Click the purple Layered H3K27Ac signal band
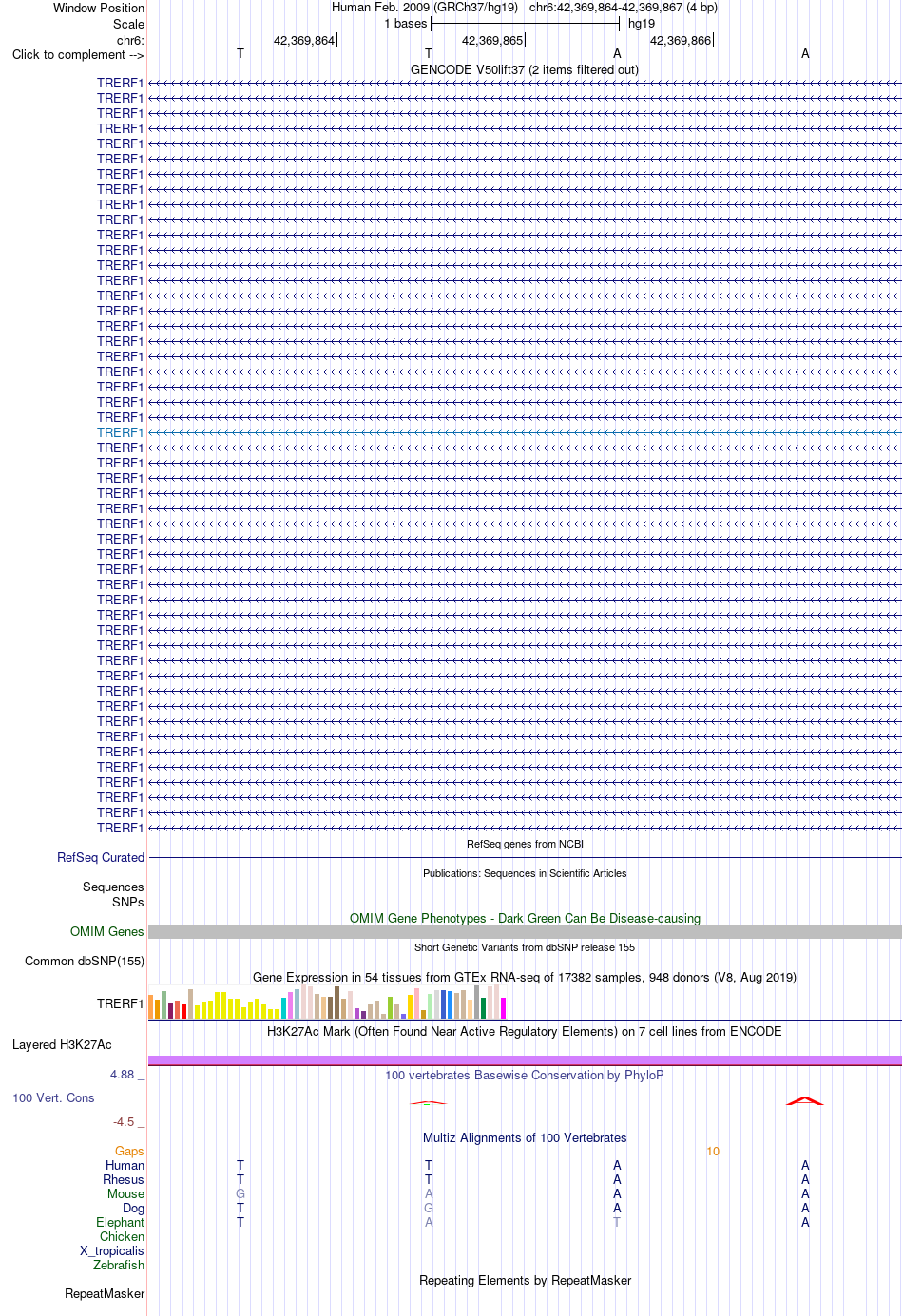The width and height of the screenshot is (903, 1316). tap(525, 1060)
